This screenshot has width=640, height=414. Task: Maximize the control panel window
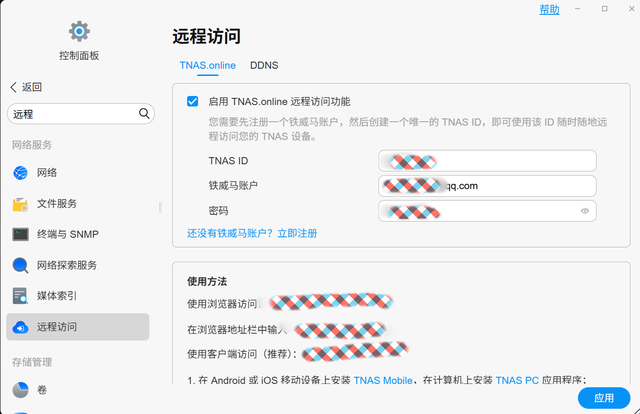pyautogui.click(x=604, y=9)
